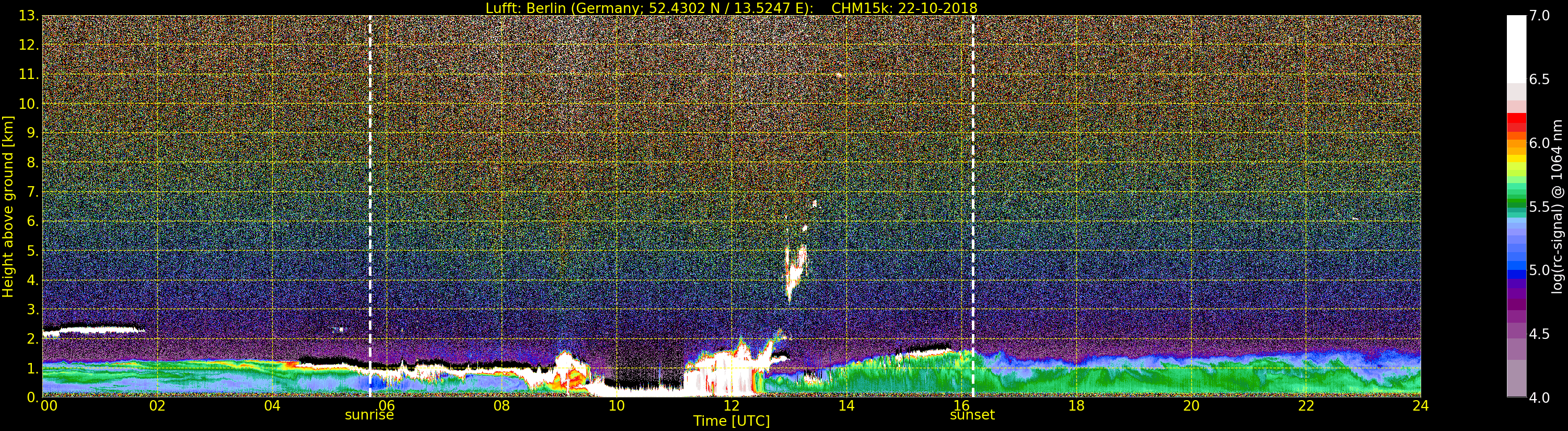Click the height axis tick '10.'

point(29,104)
